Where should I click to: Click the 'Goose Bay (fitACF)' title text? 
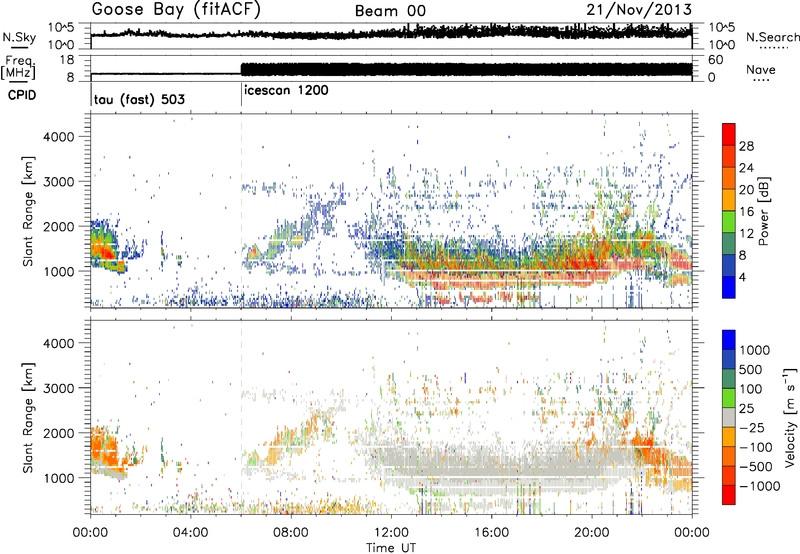(176, 10)
